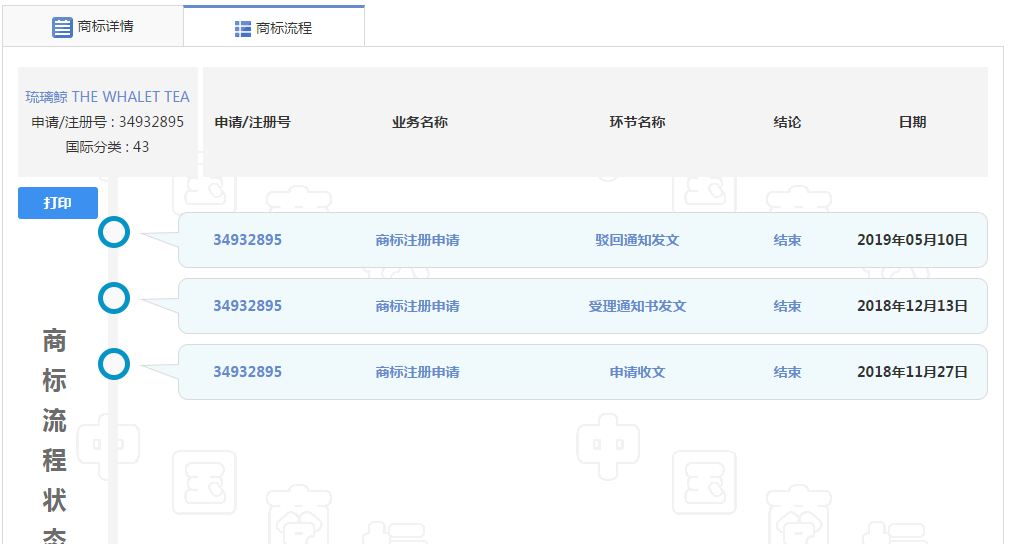Click the date 2018年12月13日

coord(912,306)
